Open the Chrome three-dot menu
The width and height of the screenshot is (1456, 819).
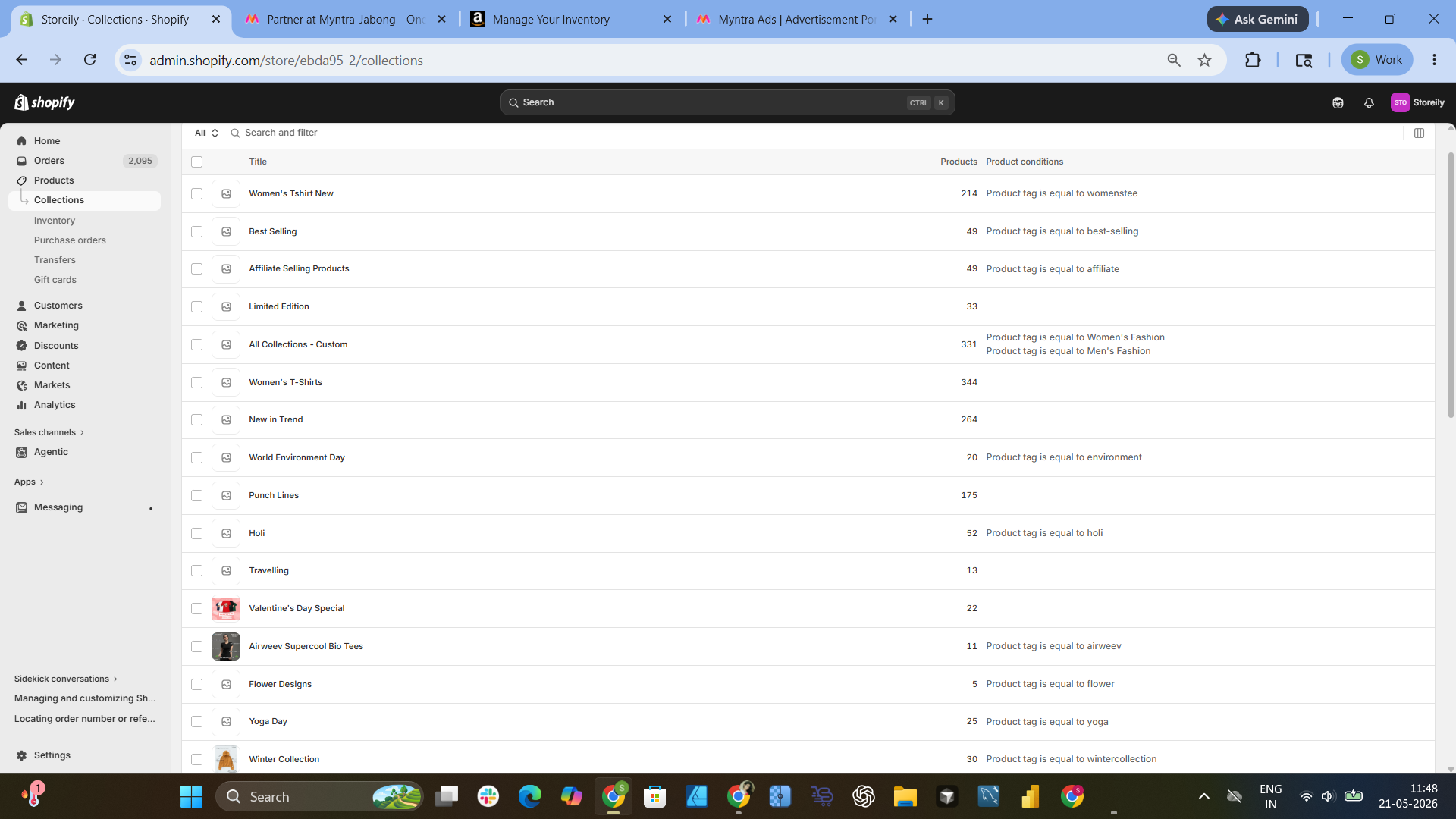(1434, 60)
